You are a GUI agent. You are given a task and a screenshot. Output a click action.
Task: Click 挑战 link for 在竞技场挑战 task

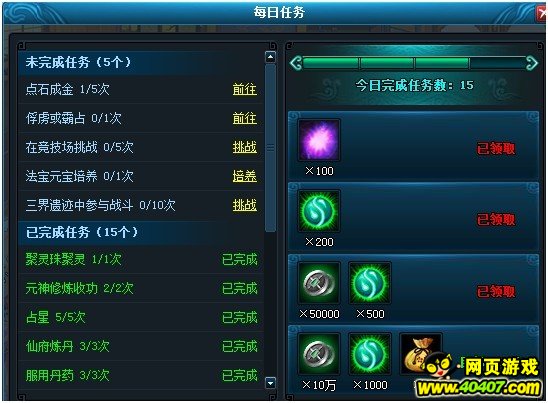pyautogui.click(x=245, y=147)
